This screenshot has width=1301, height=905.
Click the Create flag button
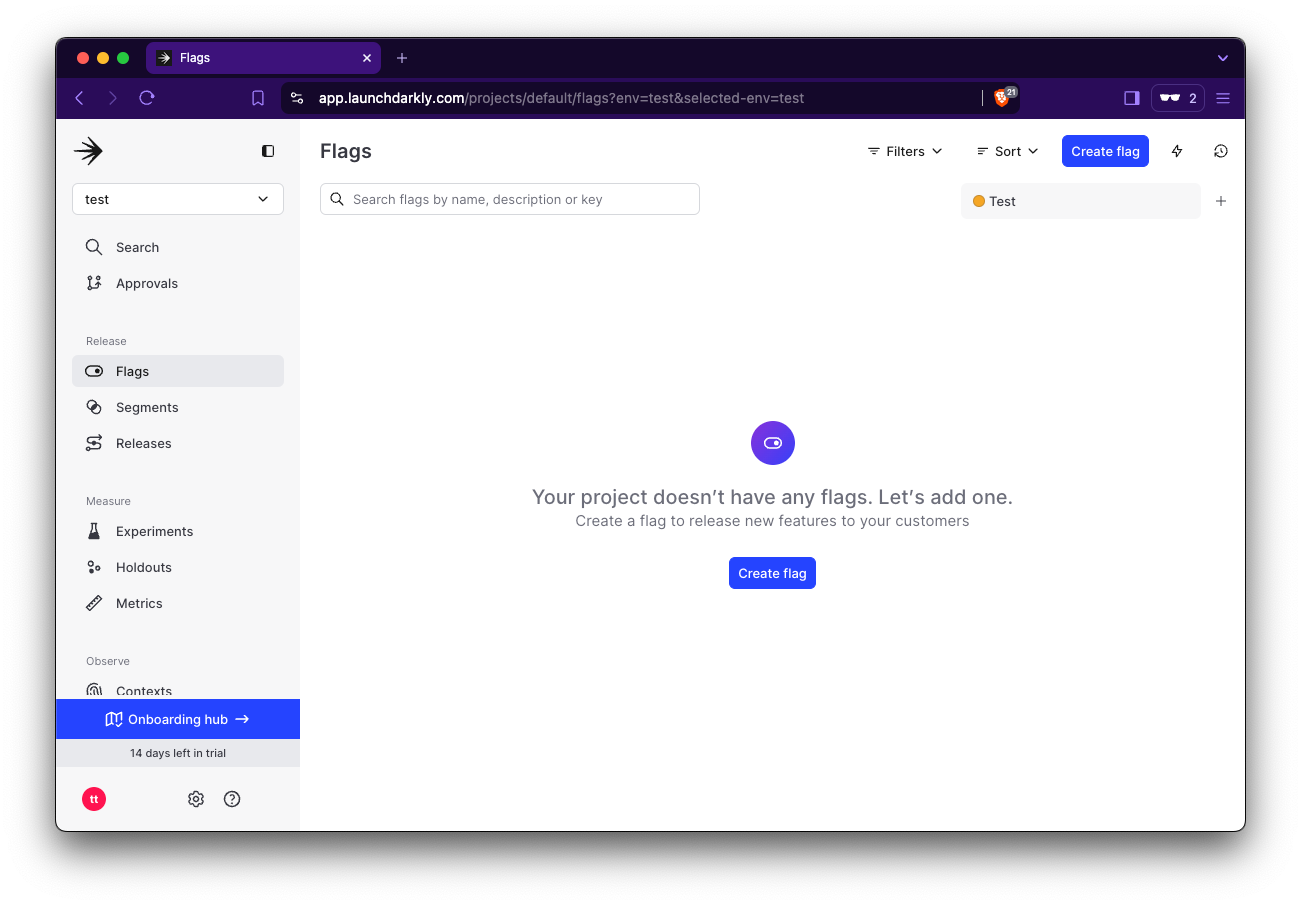tap(1105, 151)
